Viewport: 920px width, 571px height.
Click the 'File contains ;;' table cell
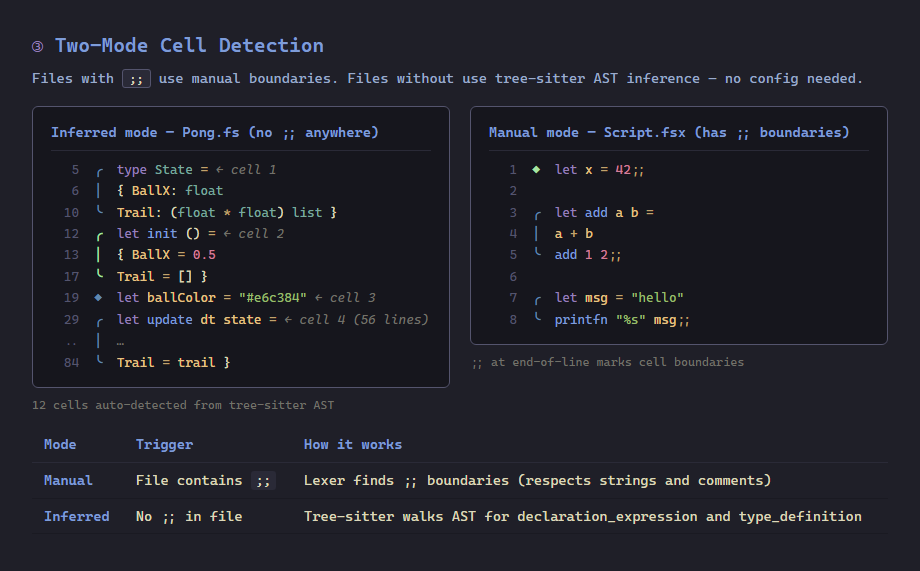coord(205,481)
